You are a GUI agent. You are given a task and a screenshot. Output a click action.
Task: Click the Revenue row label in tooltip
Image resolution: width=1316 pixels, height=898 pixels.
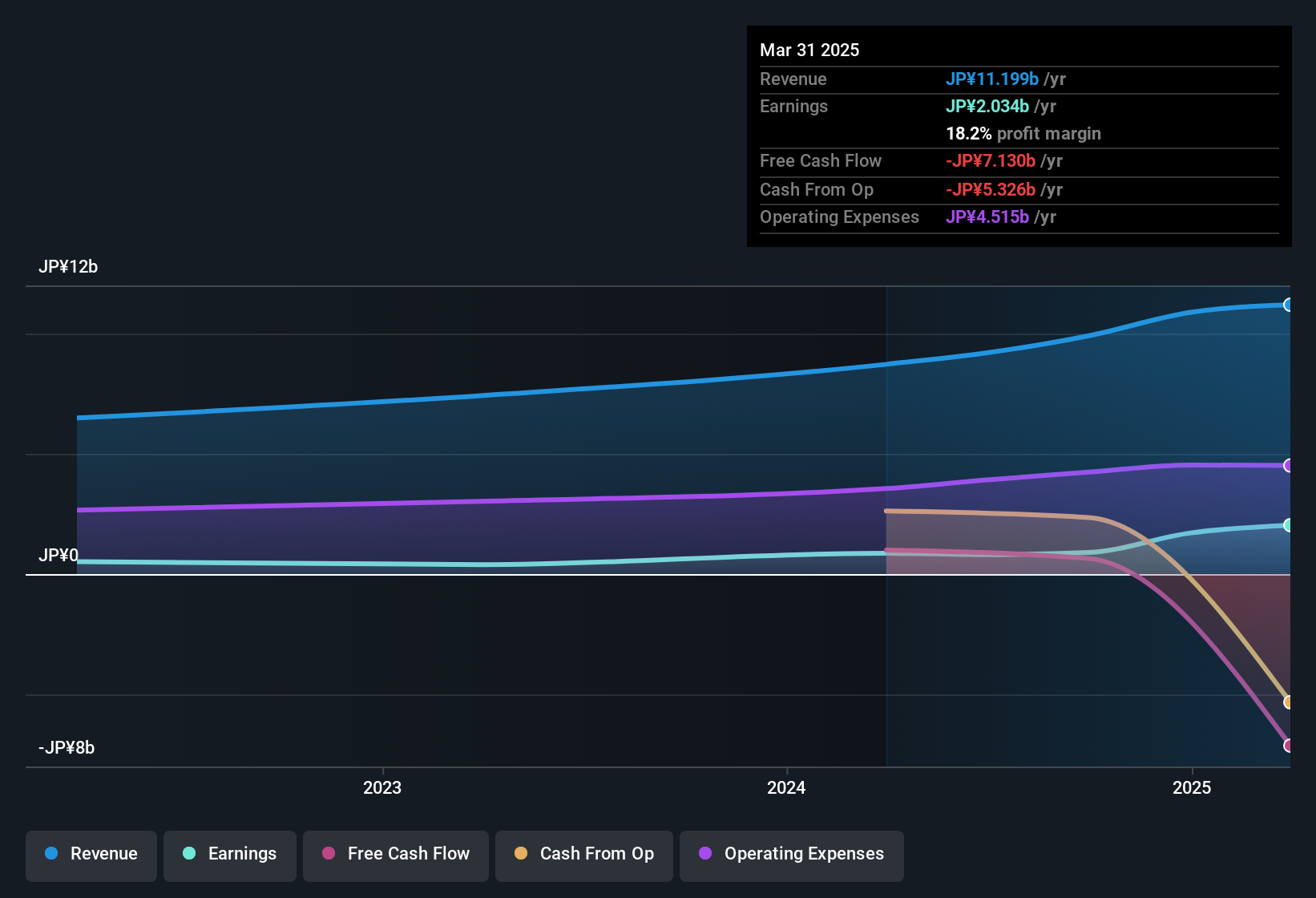(x=793, y=79)
